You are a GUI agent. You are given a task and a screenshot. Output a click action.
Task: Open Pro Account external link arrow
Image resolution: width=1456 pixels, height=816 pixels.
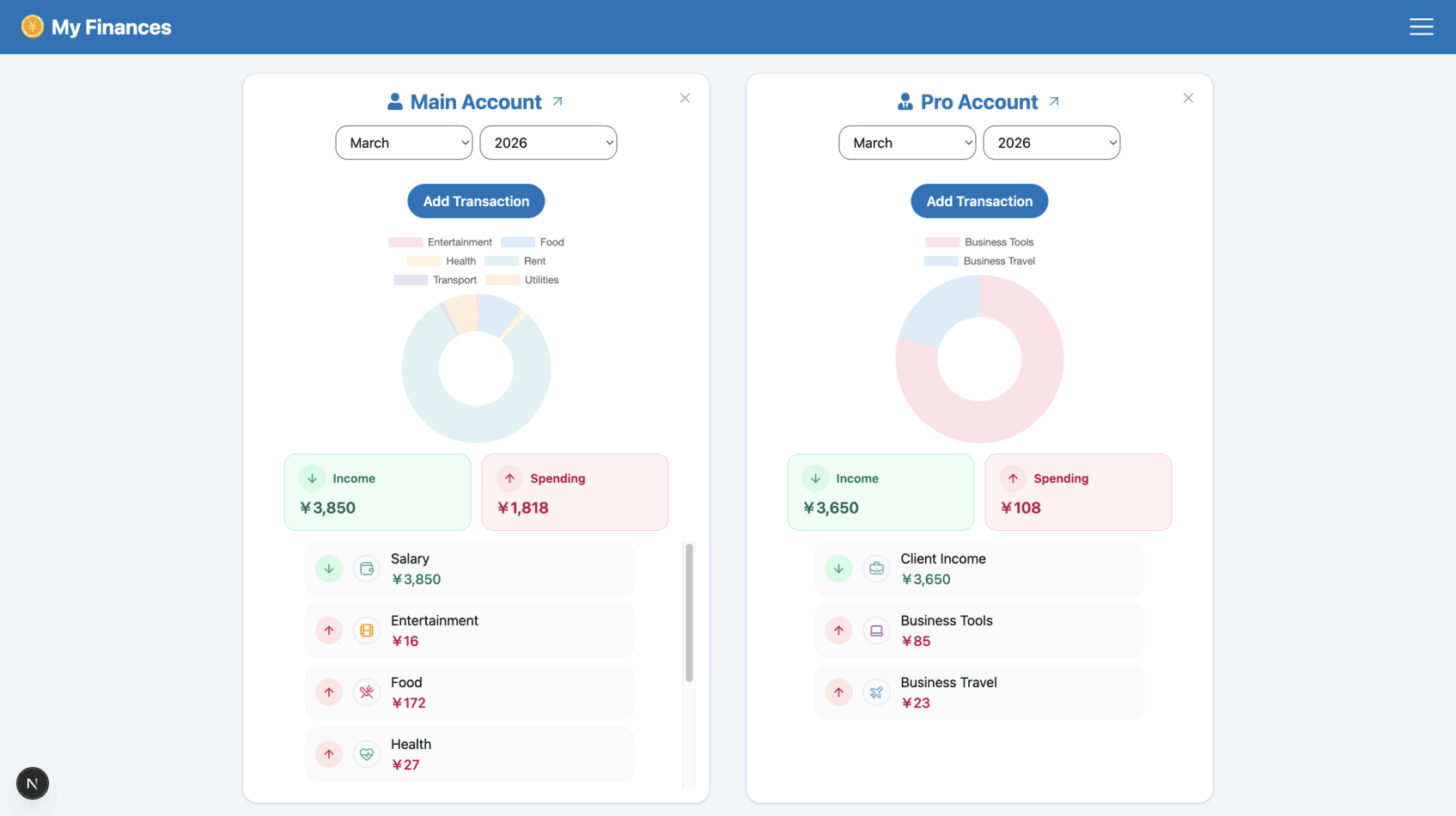click(1054, 101)
